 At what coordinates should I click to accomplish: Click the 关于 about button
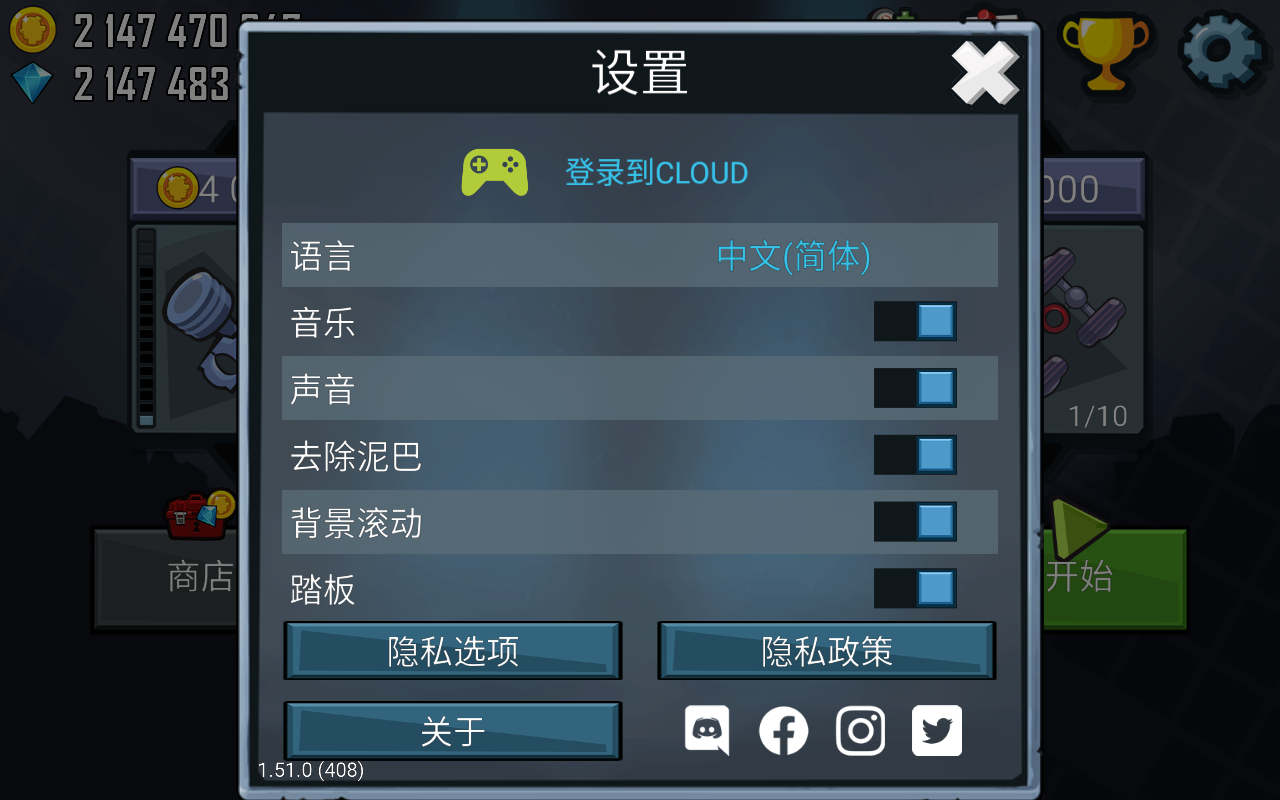point(453,731)
